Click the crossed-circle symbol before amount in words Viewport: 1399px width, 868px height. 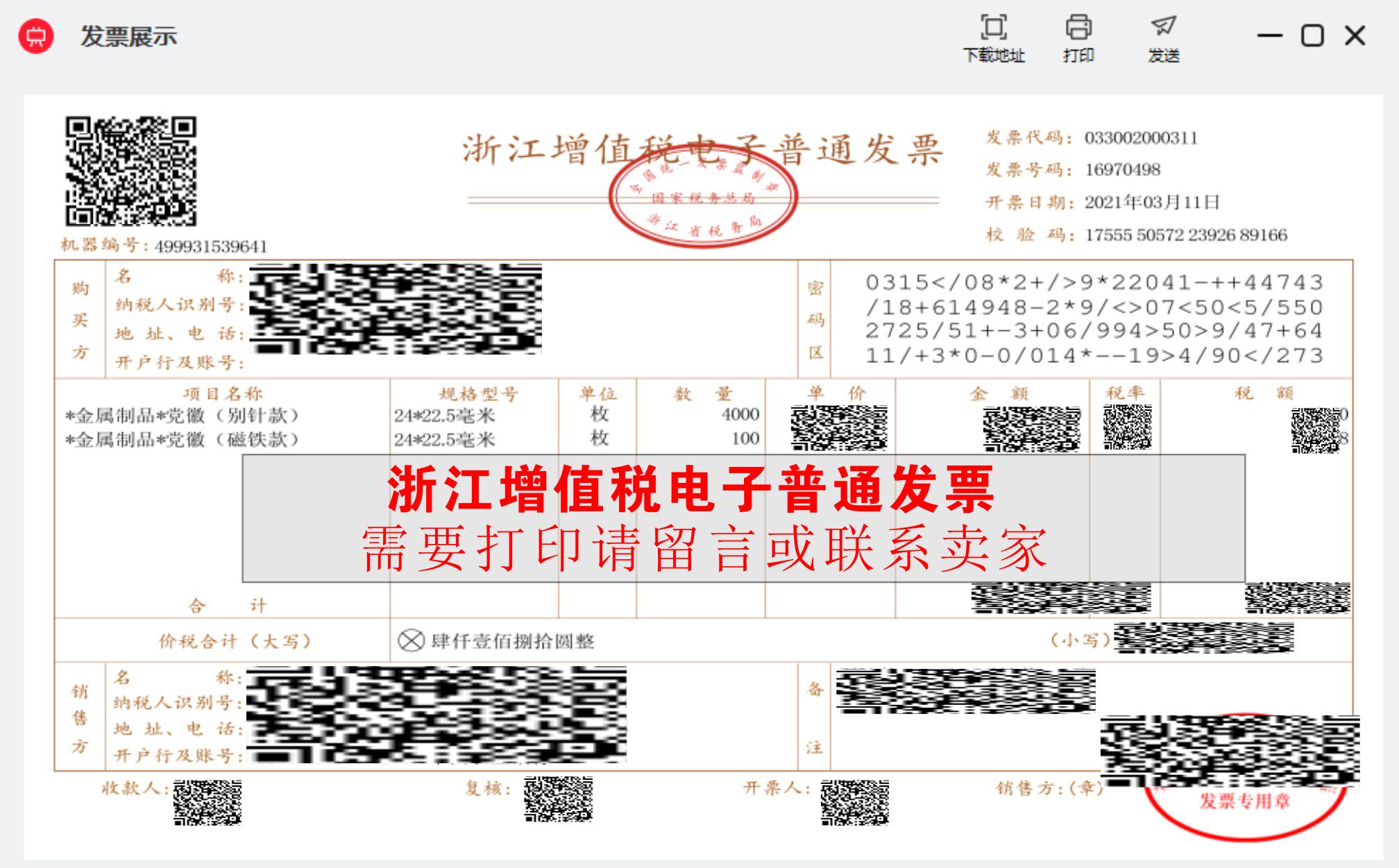pyautogui.click(x=411, y=640)
